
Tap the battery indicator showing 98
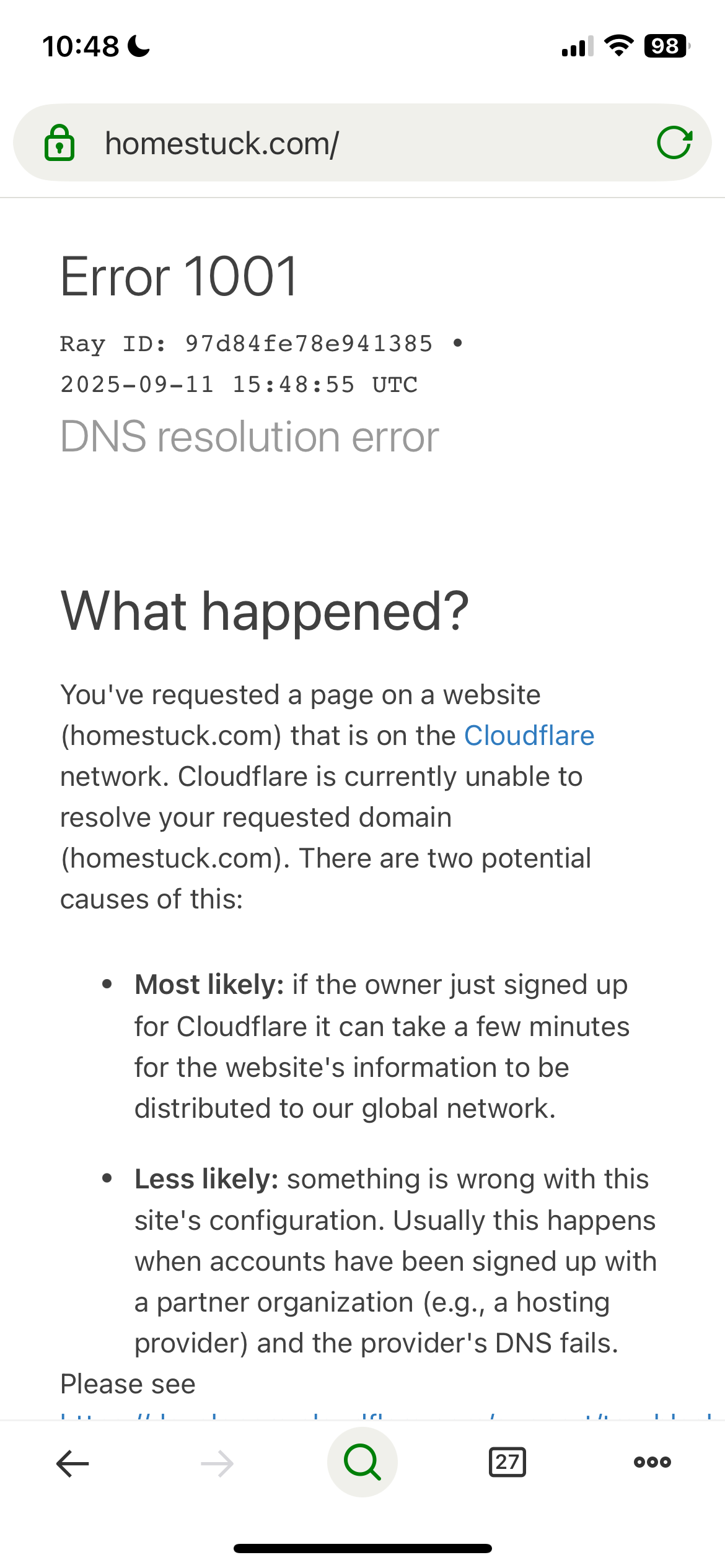667,46
